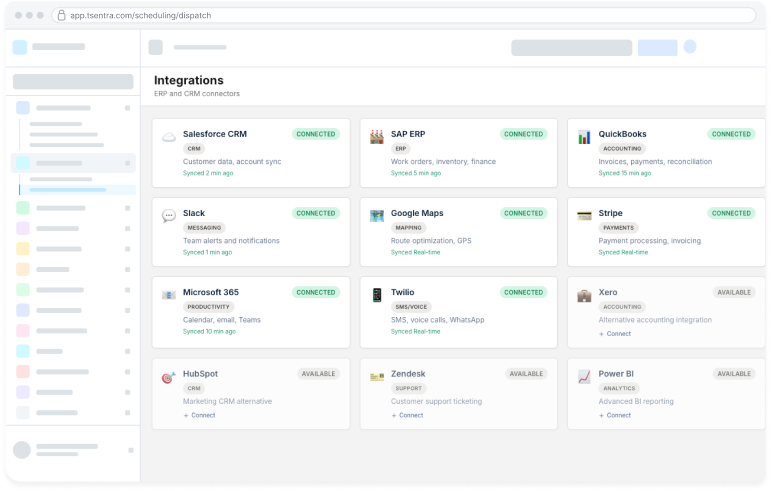
Task: Open the Microsoft 365 card title
Action: click(211, 292)
